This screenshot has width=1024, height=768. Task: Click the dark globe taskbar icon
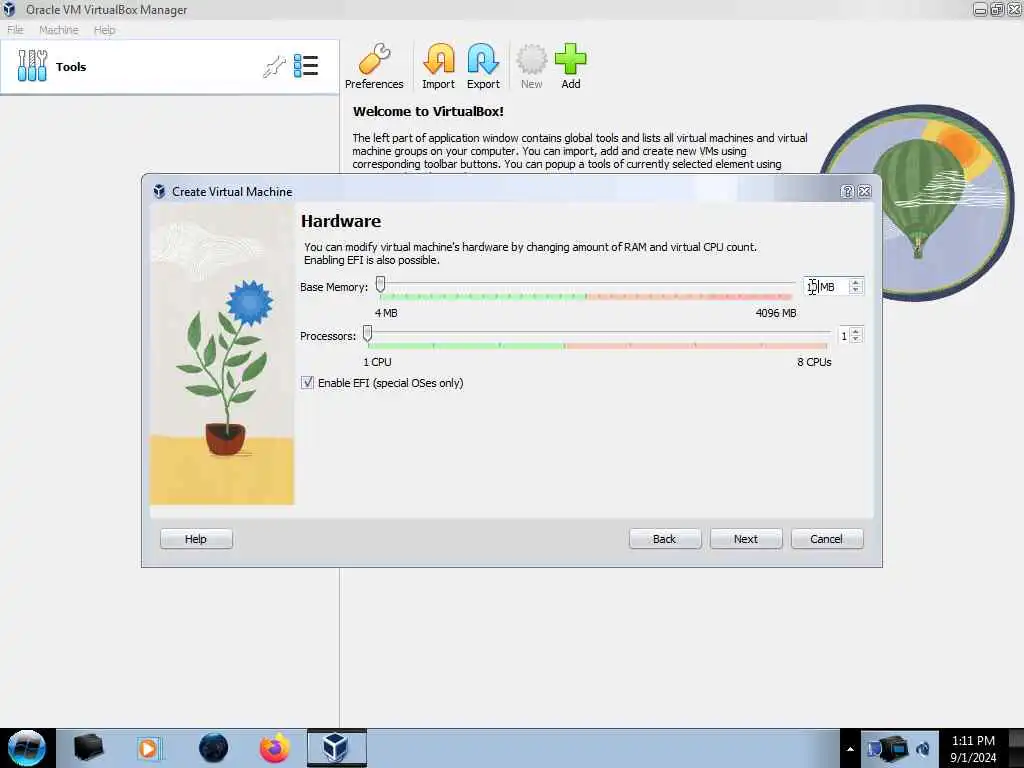click(214, 748)
